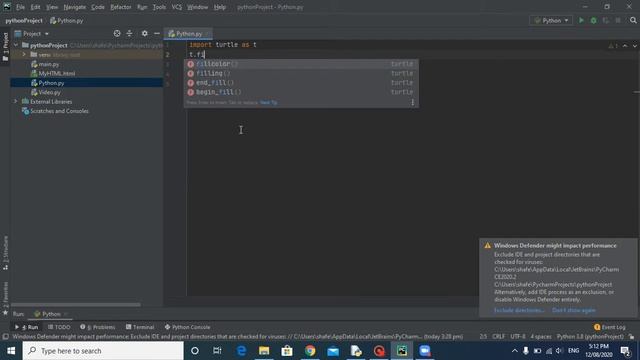Screen dimensions: 640x360
Task: Open the Terminal tool window
Action: pyautogui.click(x=140, y=327)
